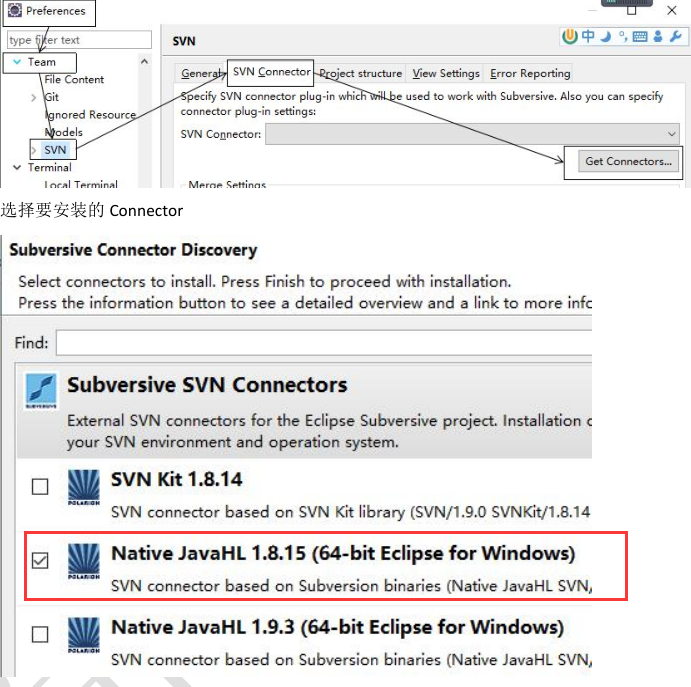Collapse the Team tree node
The image size is (691, 687).
17,62
